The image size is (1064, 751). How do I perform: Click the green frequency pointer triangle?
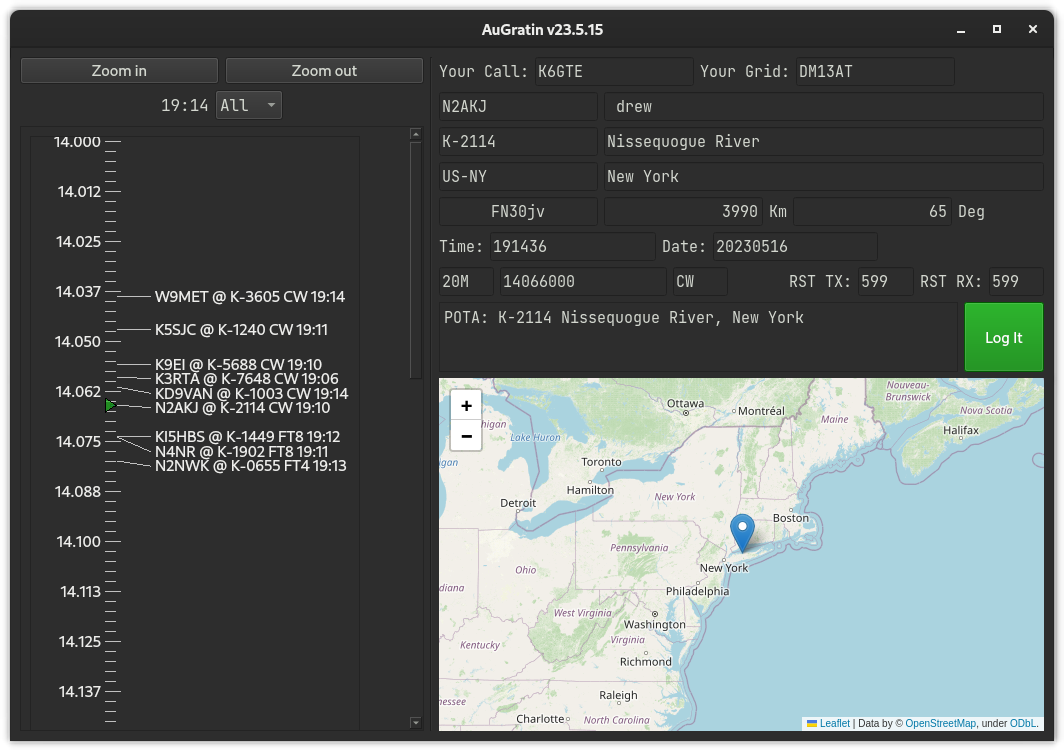[x=111, y=406]
